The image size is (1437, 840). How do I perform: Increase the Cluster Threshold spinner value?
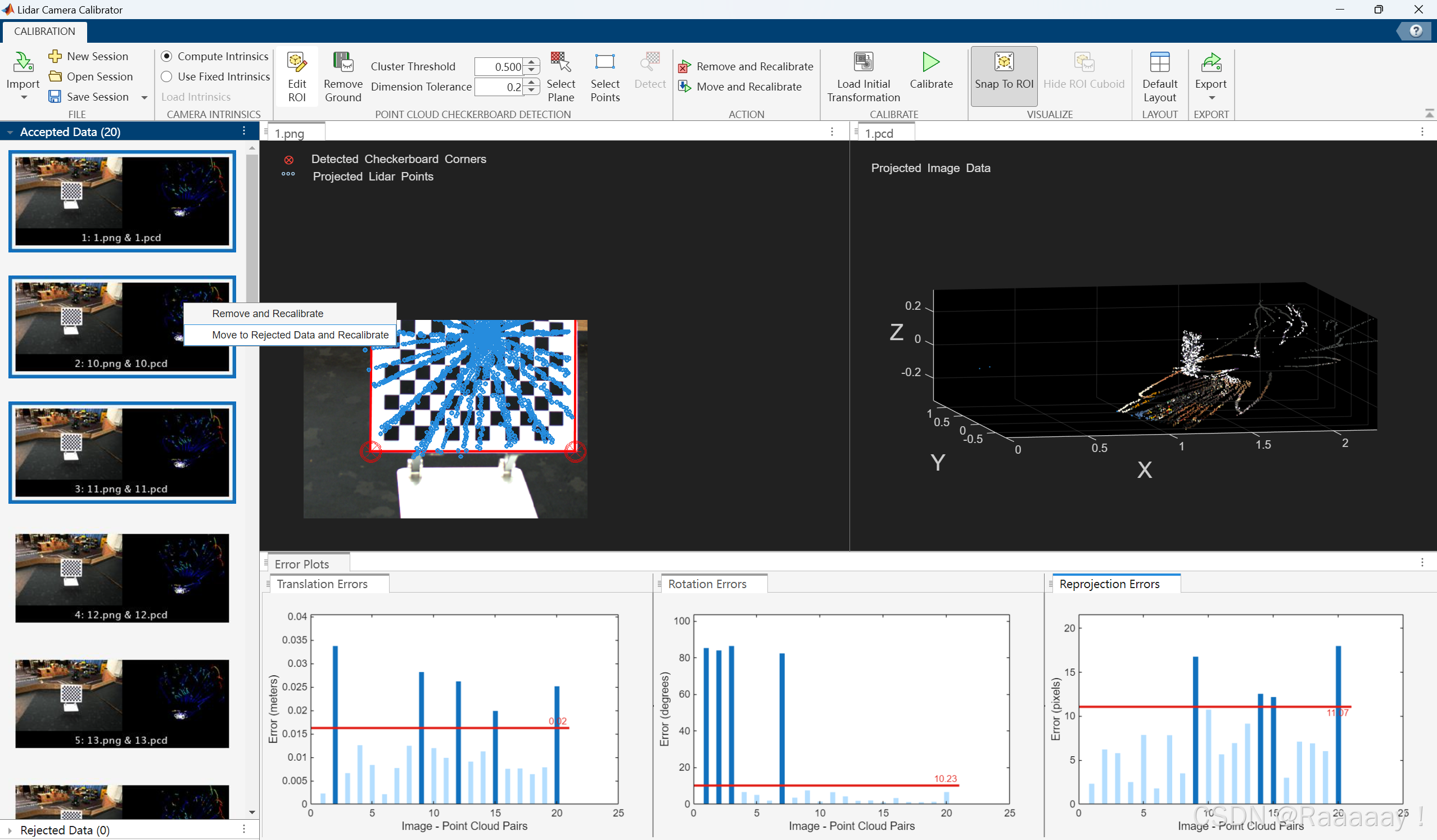531,62
